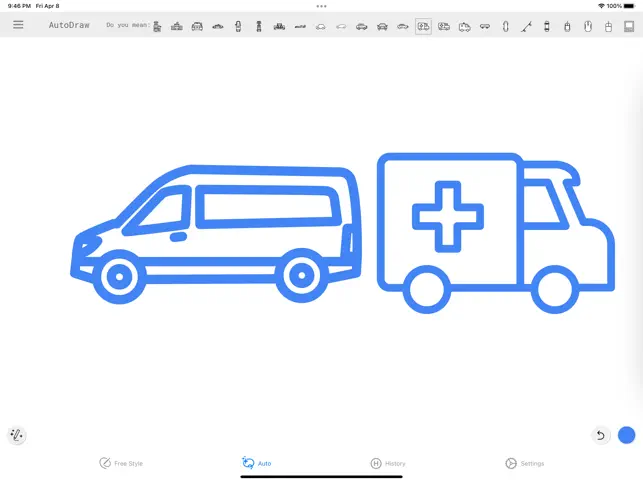Tap the battery indicator
The width and height of the screenshot is (643, 482).
(x=629, y=6)
